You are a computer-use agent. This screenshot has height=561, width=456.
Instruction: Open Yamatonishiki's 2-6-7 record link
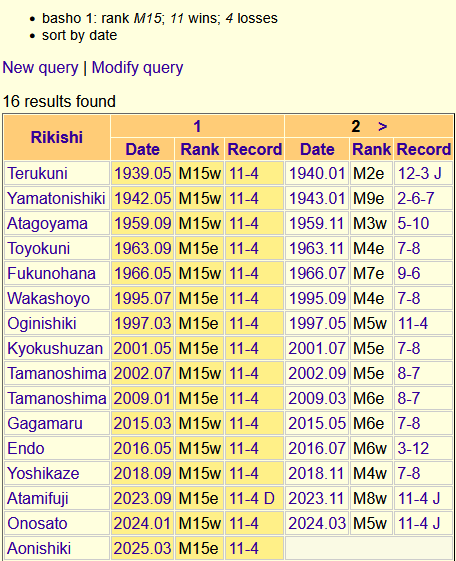coord(416,199)
